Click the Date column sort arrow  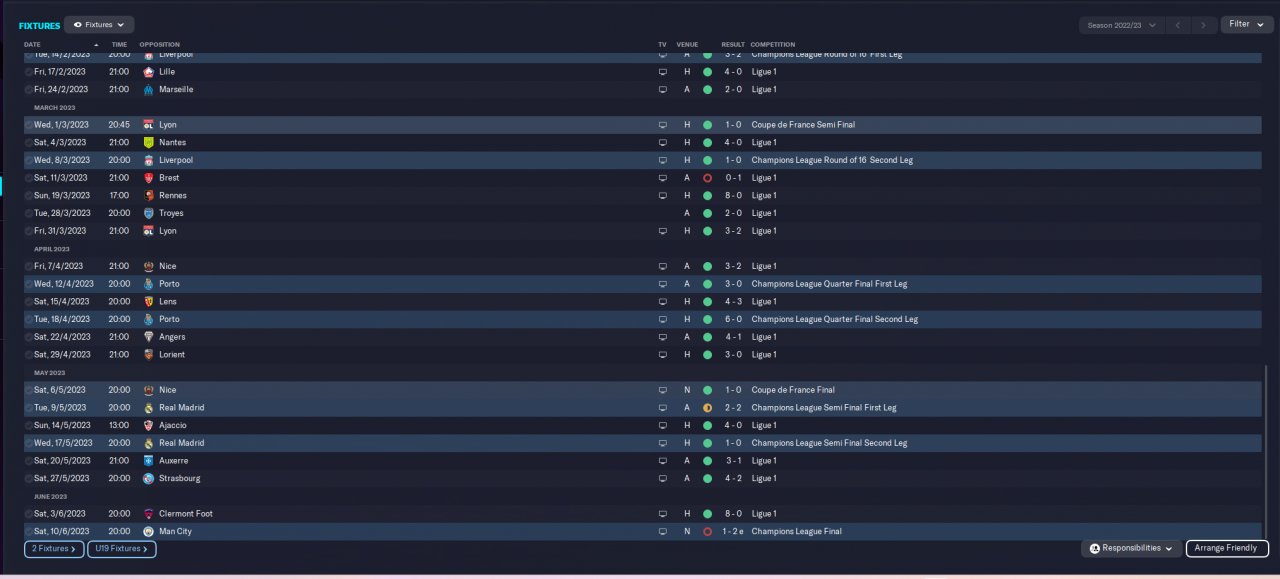pyautogui.click(x=97, y=45)
